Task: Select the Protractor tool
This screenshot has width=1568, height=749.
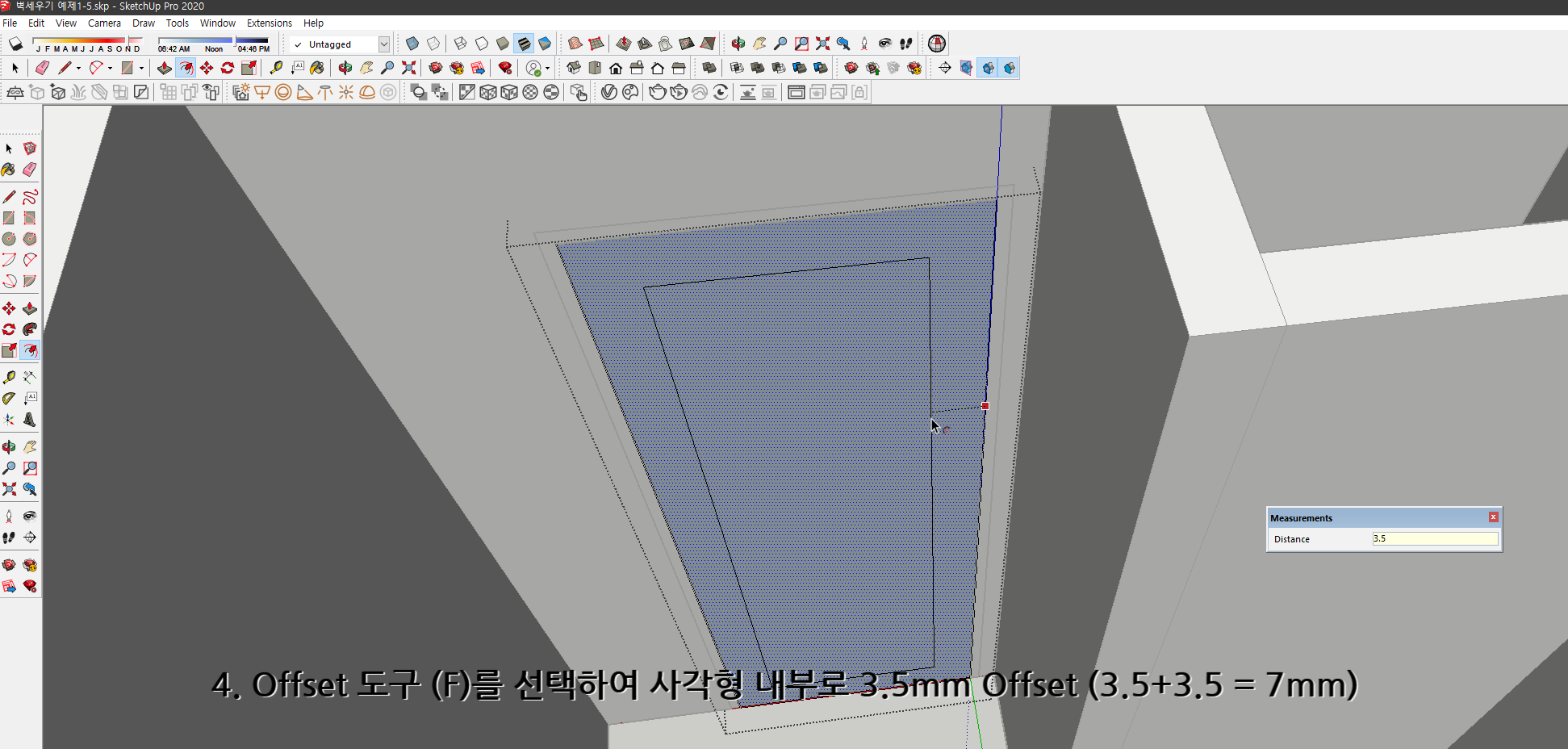Action: tap(9, 398)
